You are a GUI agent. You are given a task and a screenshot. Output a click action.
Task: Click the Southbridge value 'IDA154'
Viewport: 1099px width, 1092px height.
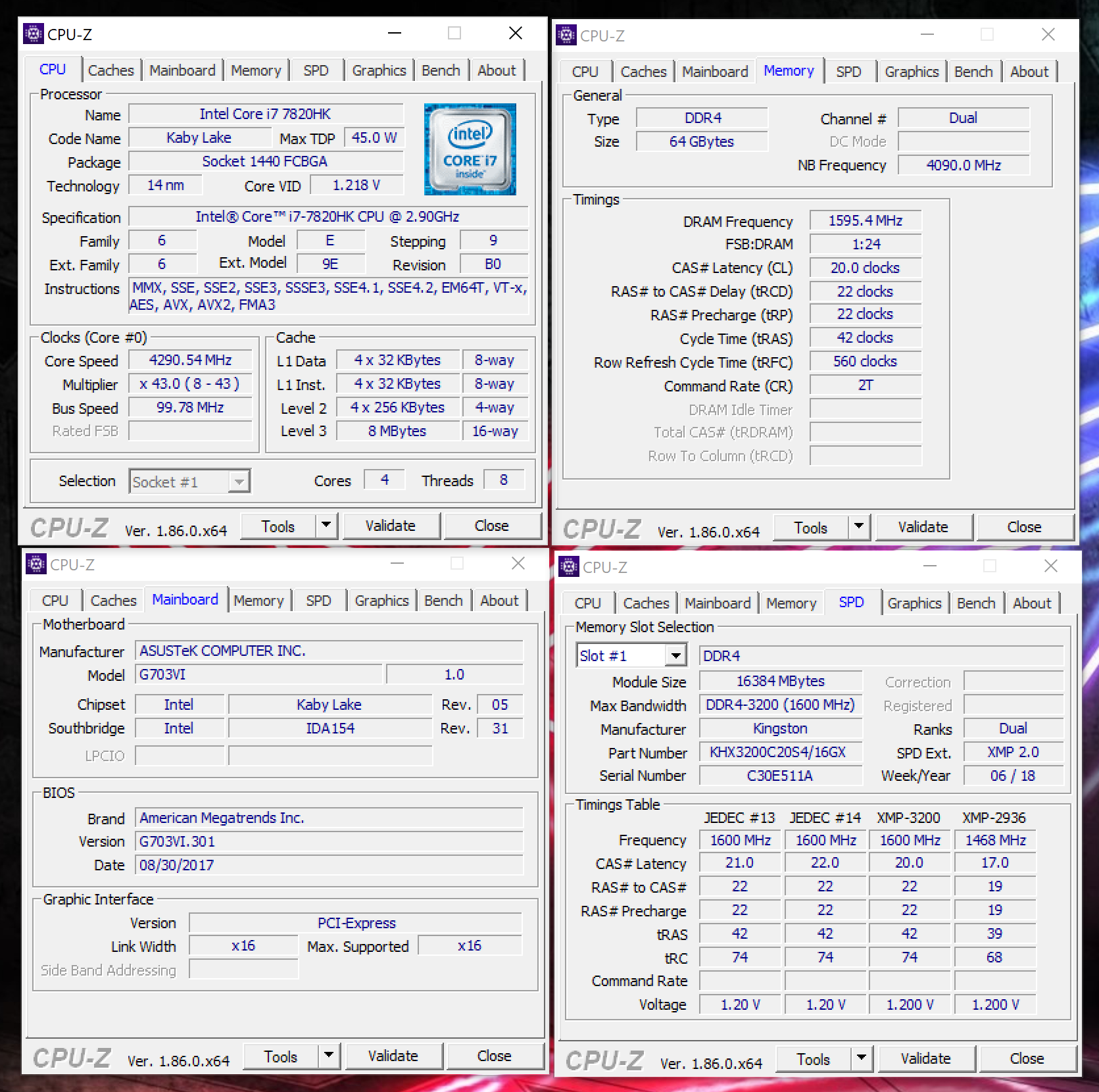(330, 728)
